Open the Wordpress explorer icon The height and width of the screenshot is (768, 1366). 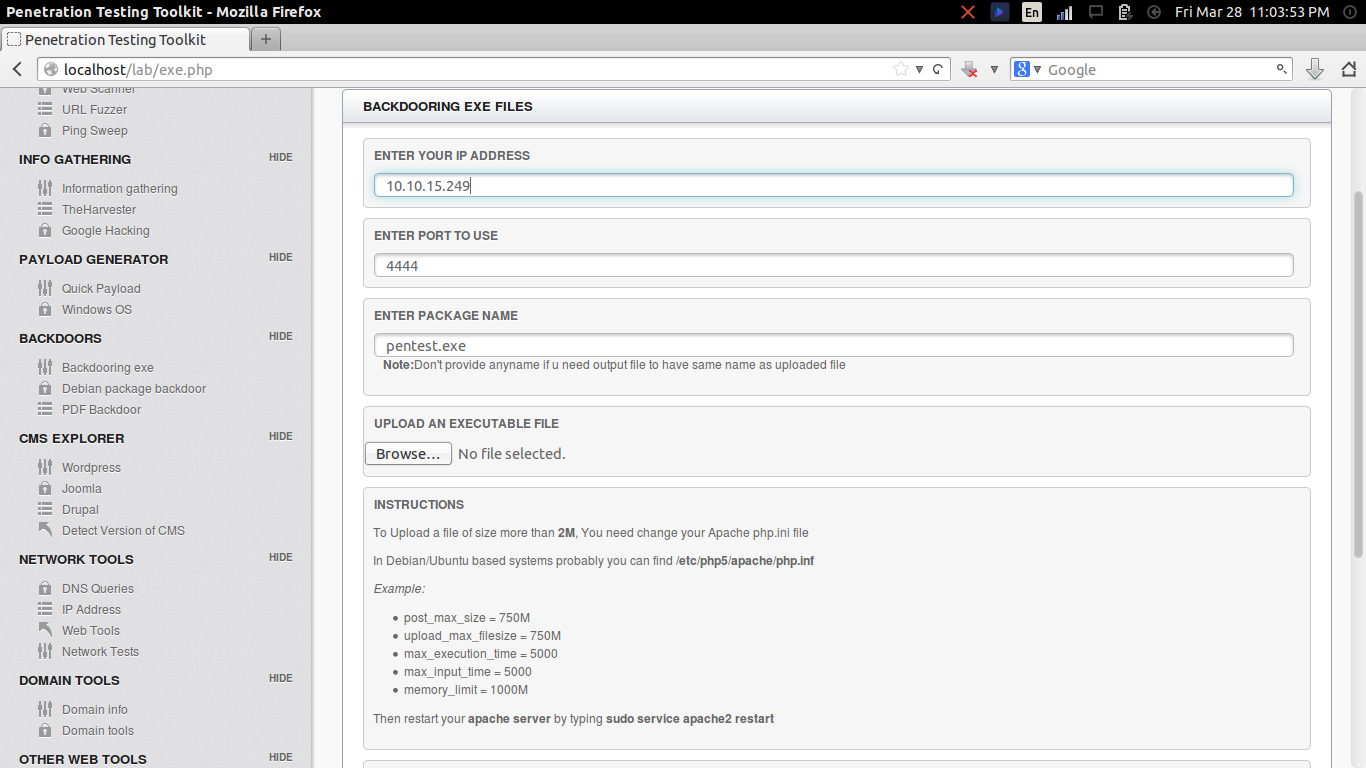pyautogui.click(x=45, y=467)
